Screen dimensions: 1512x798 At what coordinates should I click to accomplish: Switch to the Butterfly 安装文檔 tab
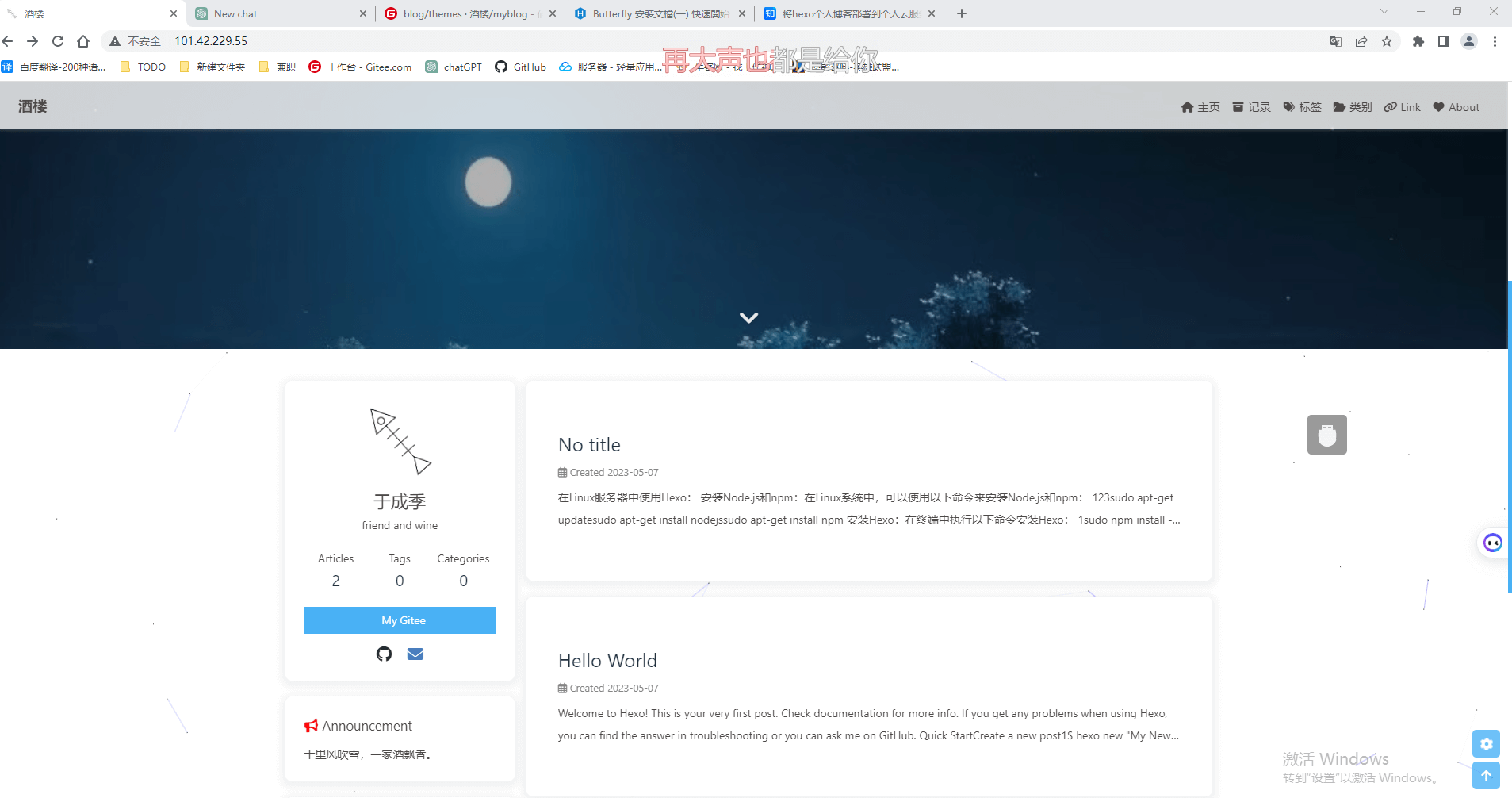pos(660,13)
